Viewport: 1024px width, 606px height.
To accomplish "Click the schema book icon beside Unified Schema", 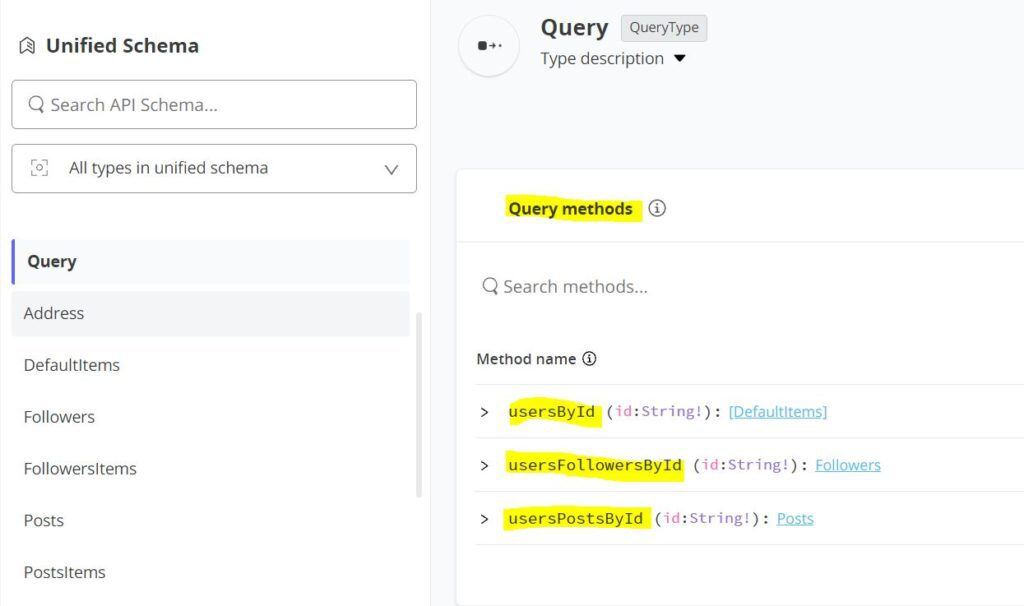I will [x=27, y=45].
